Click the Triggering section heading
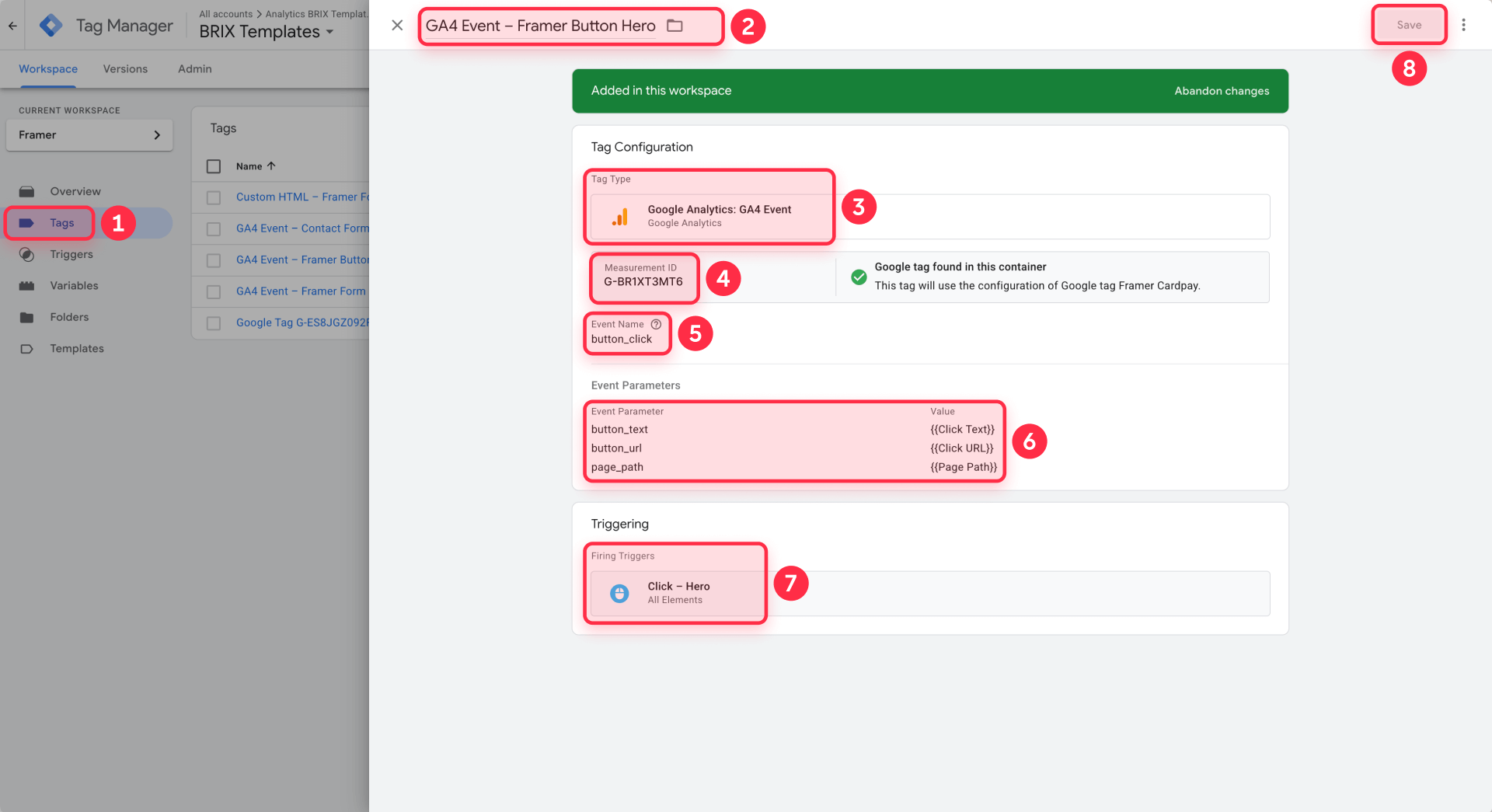The width and height of the screenshot is (1492, 812). pyautogui.click(x=619, y=524)
